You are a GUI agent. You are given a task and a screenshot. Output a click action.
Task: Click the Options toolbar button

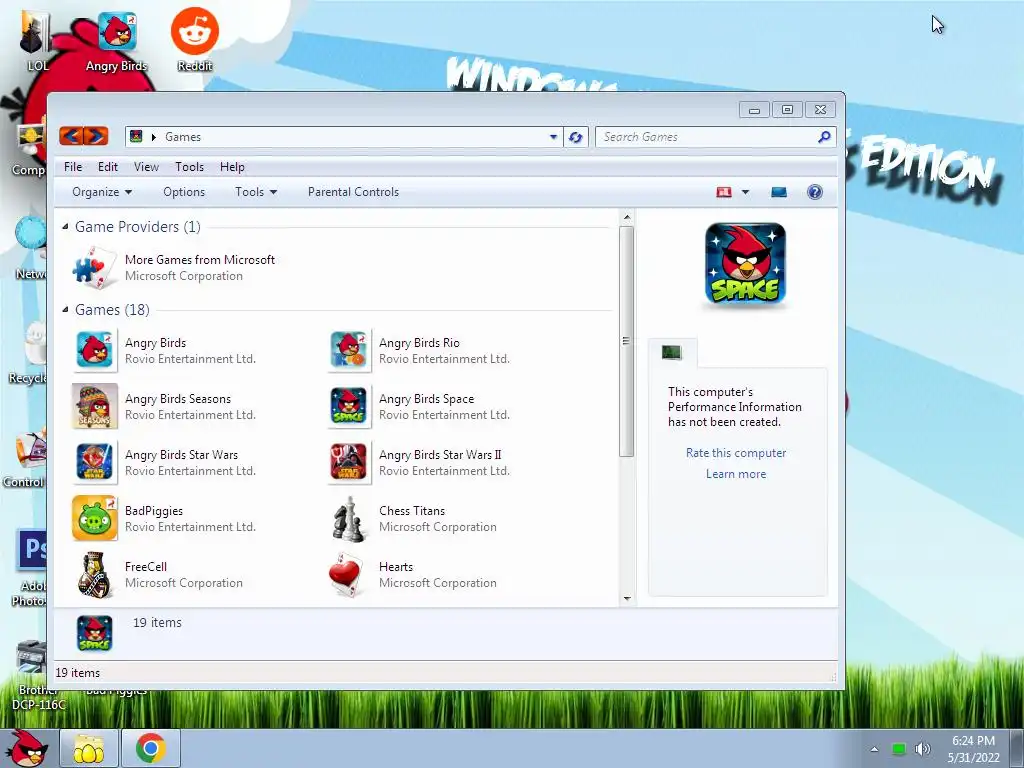pyautogui.click(x=184, y=192)
